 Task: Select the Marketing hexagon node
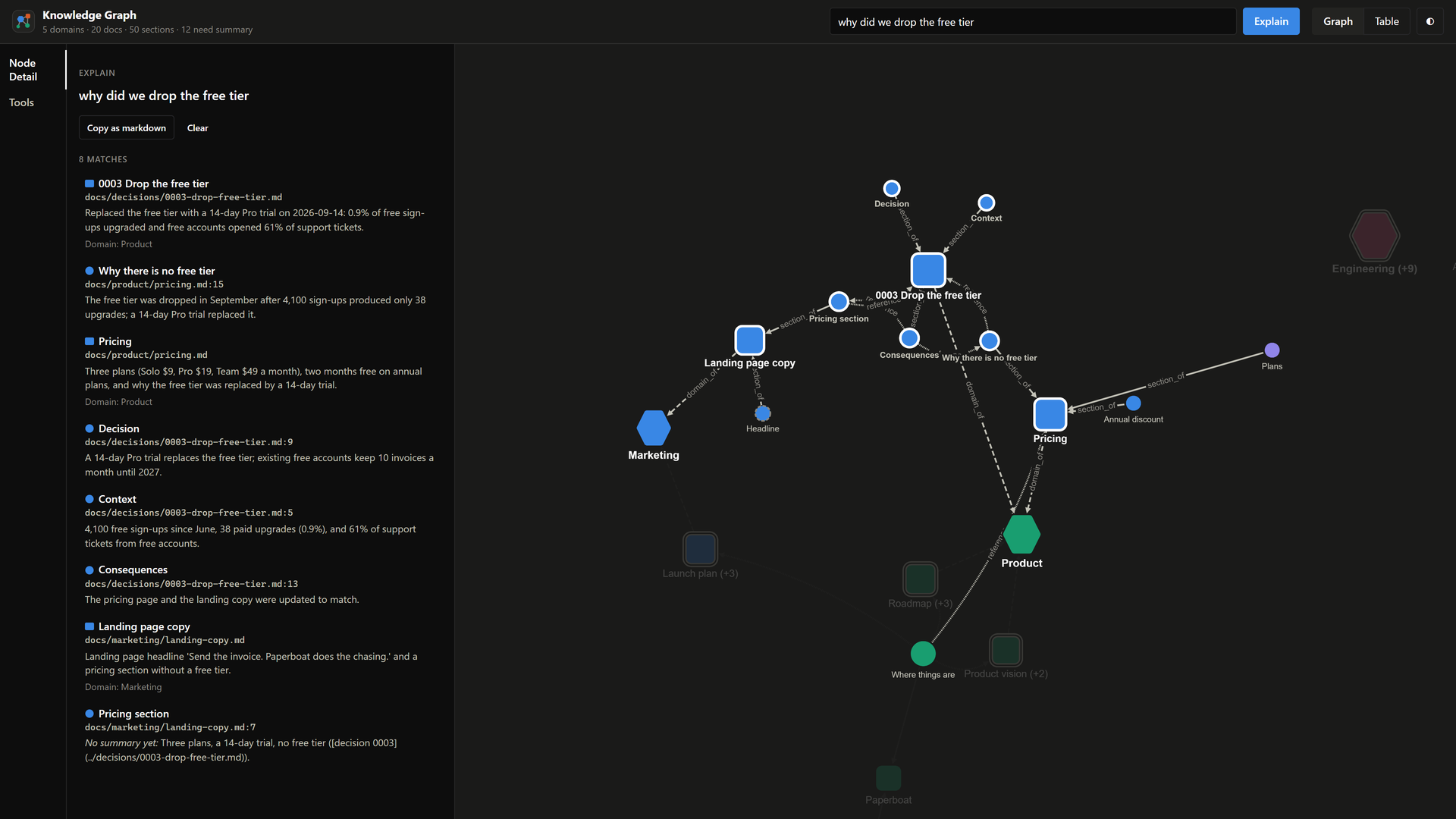click(654, 428)
